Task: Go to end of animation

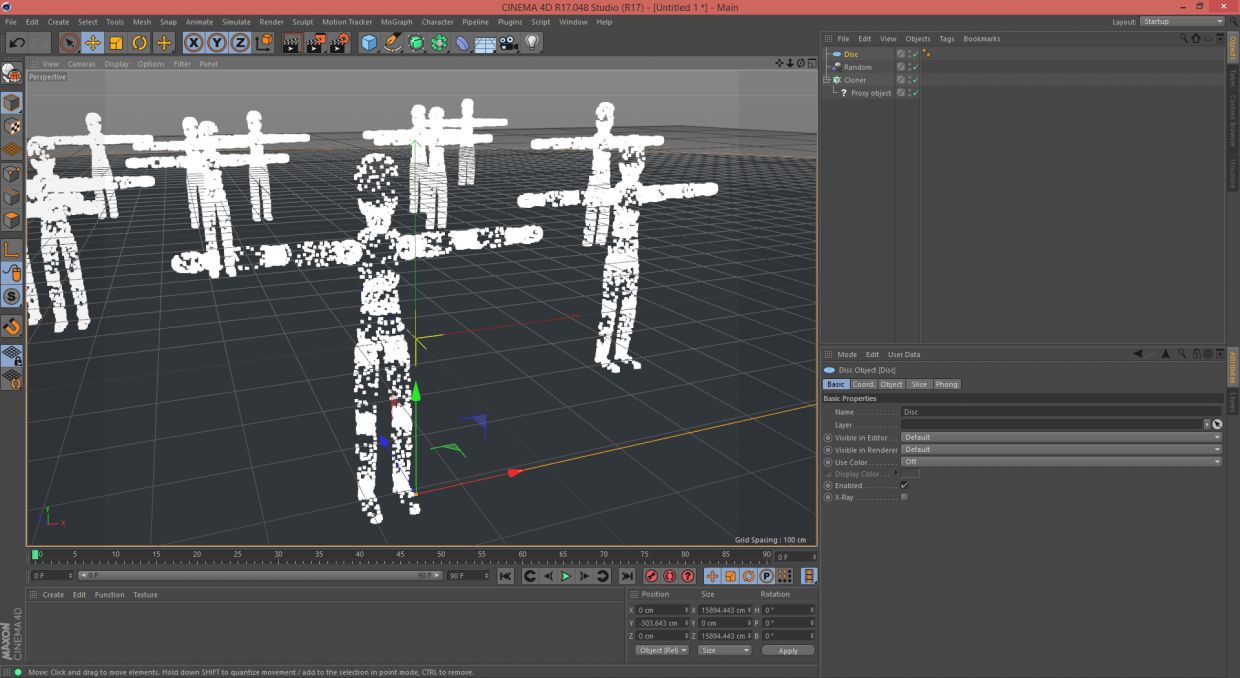Action: [627, 576]
